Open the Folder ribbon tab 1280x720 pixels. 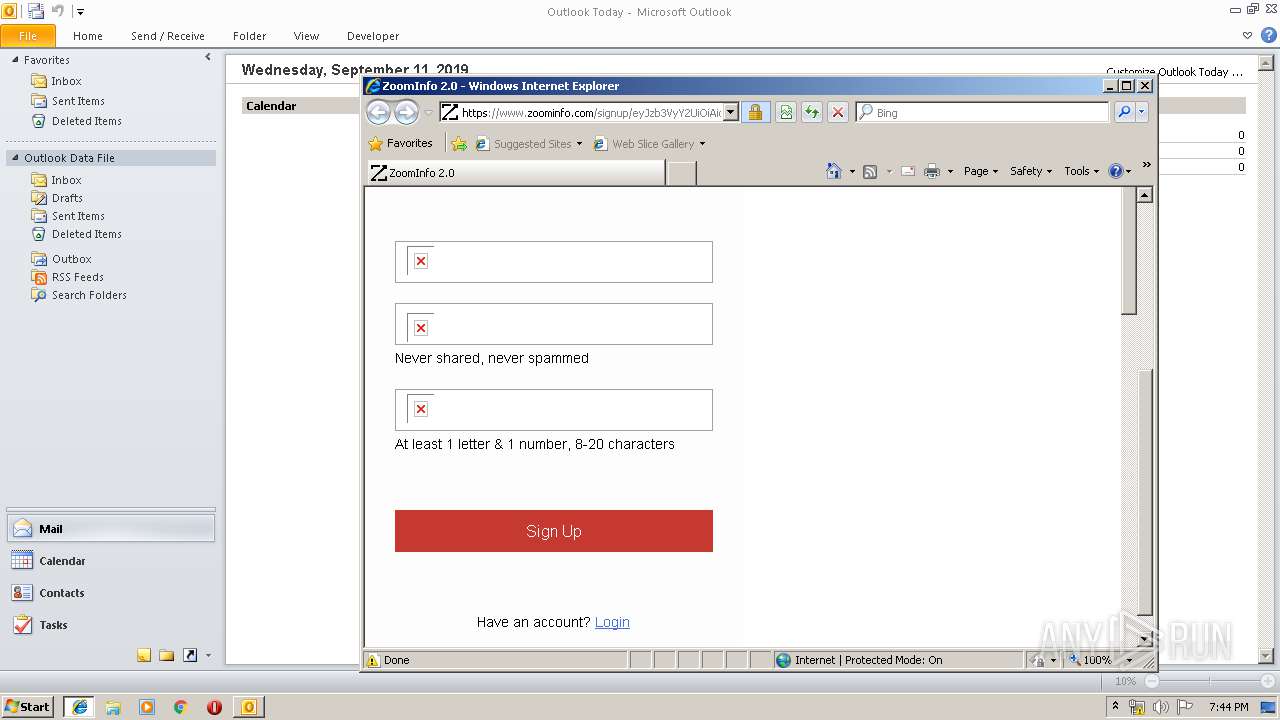coord(250,36)
